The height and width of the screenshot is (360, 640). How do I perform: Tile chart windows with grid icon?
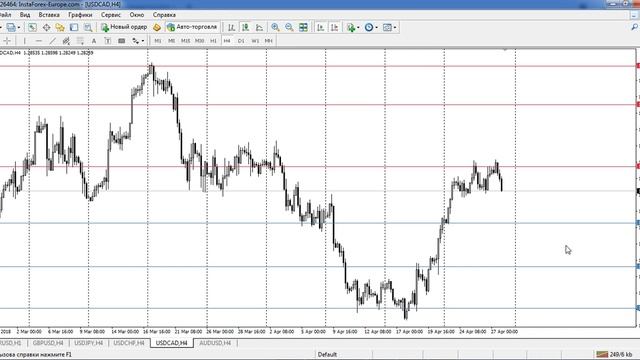[303, 27]
